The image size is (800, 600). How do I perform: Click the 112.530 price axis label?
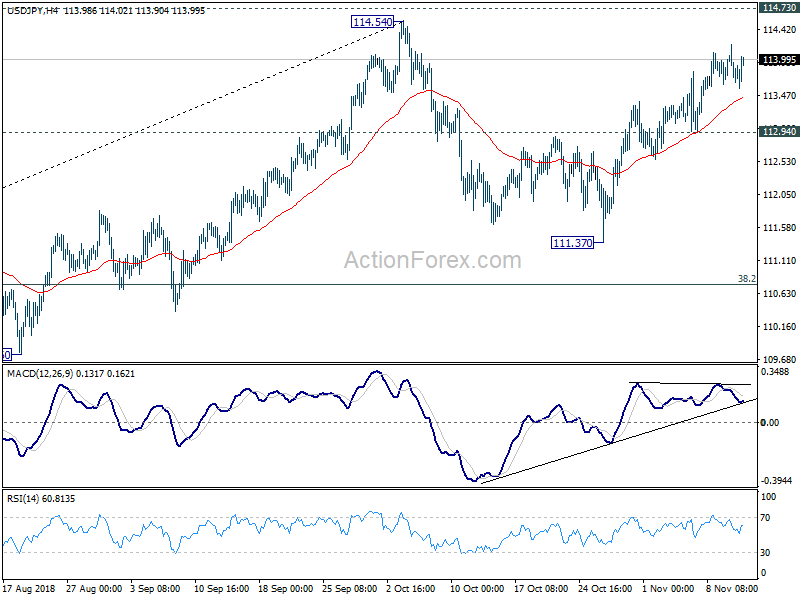(x=779, y=161)
